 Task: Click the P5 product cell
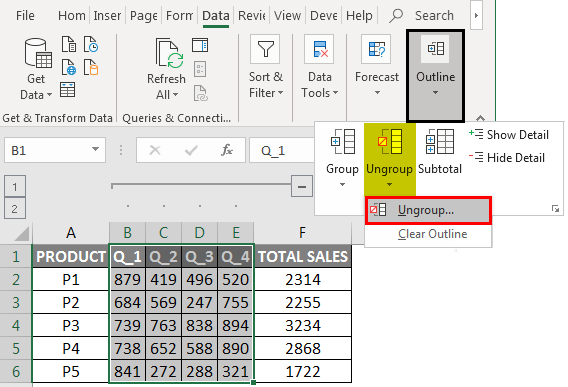coord(71,371)
